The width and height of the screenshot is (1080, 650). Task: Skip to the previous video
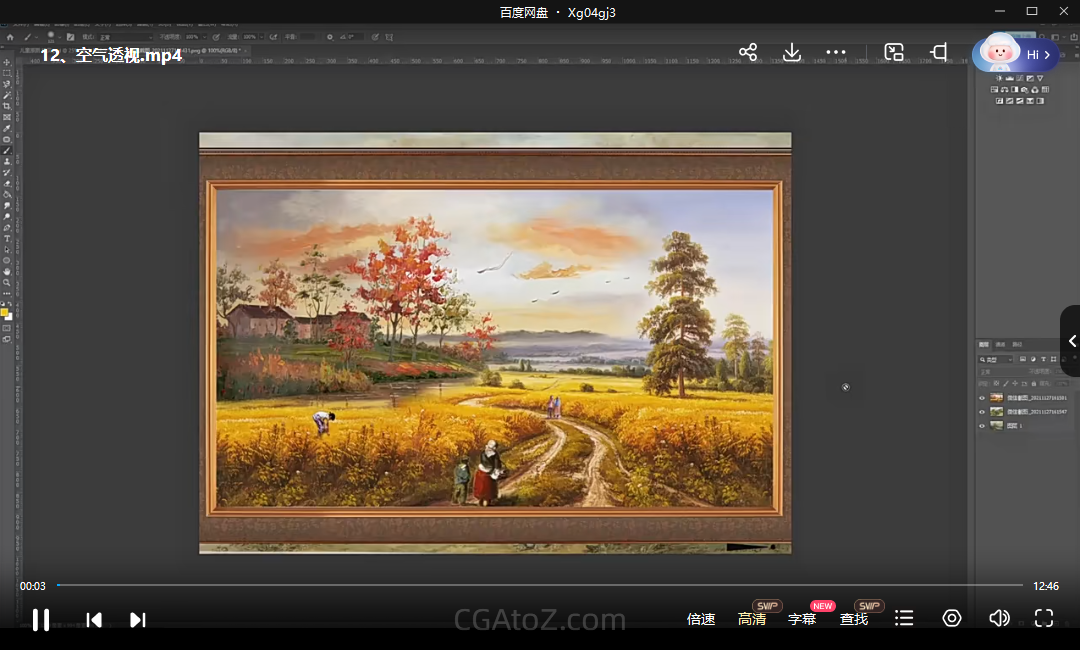[94, 620]
